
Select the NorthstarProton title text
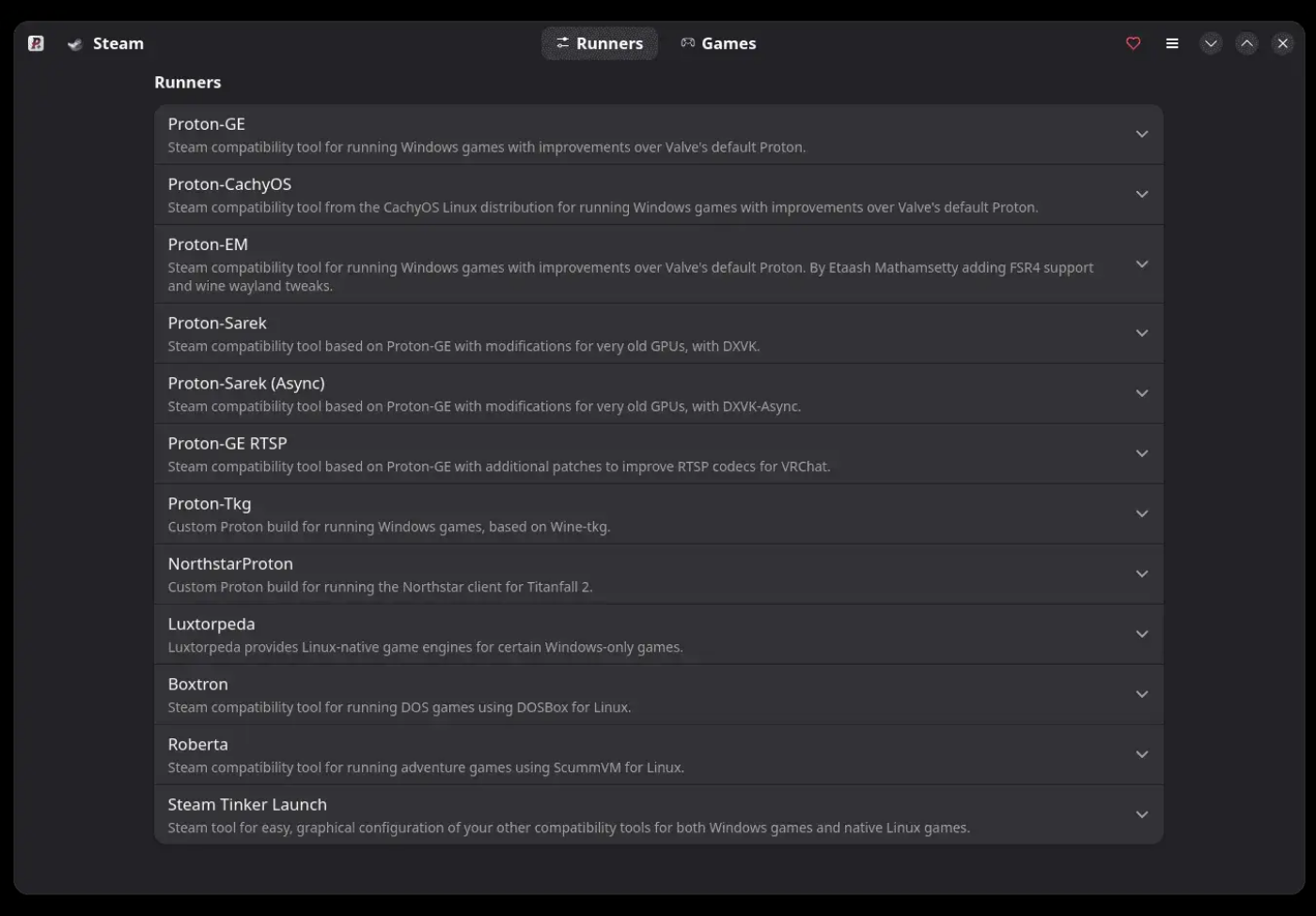point(230,564)
